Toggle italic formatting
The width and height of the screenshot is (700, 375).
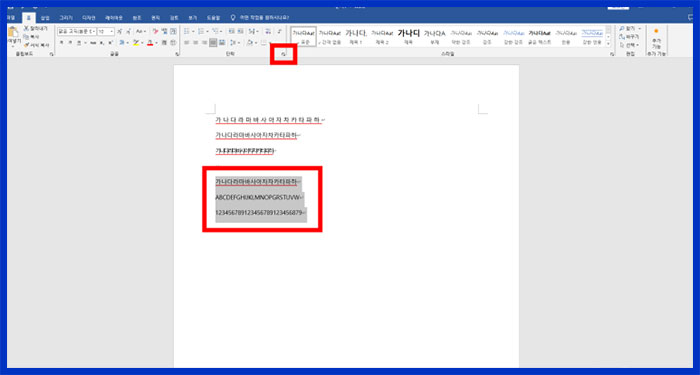click(x=70, y=42)
